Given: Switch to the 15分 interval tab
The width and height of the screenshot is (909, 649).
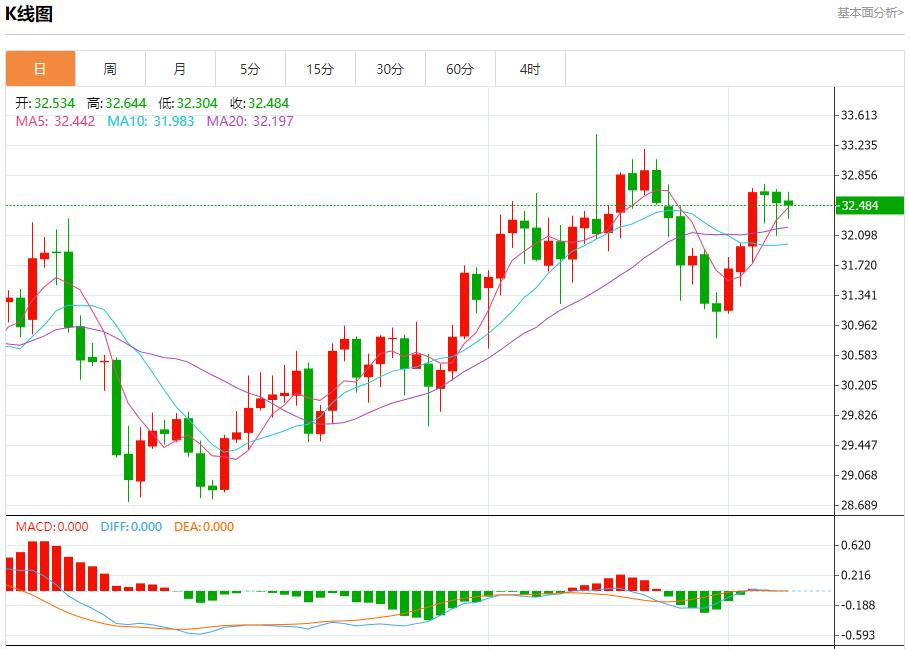Looking at the screenshot, I should (320, 69).
